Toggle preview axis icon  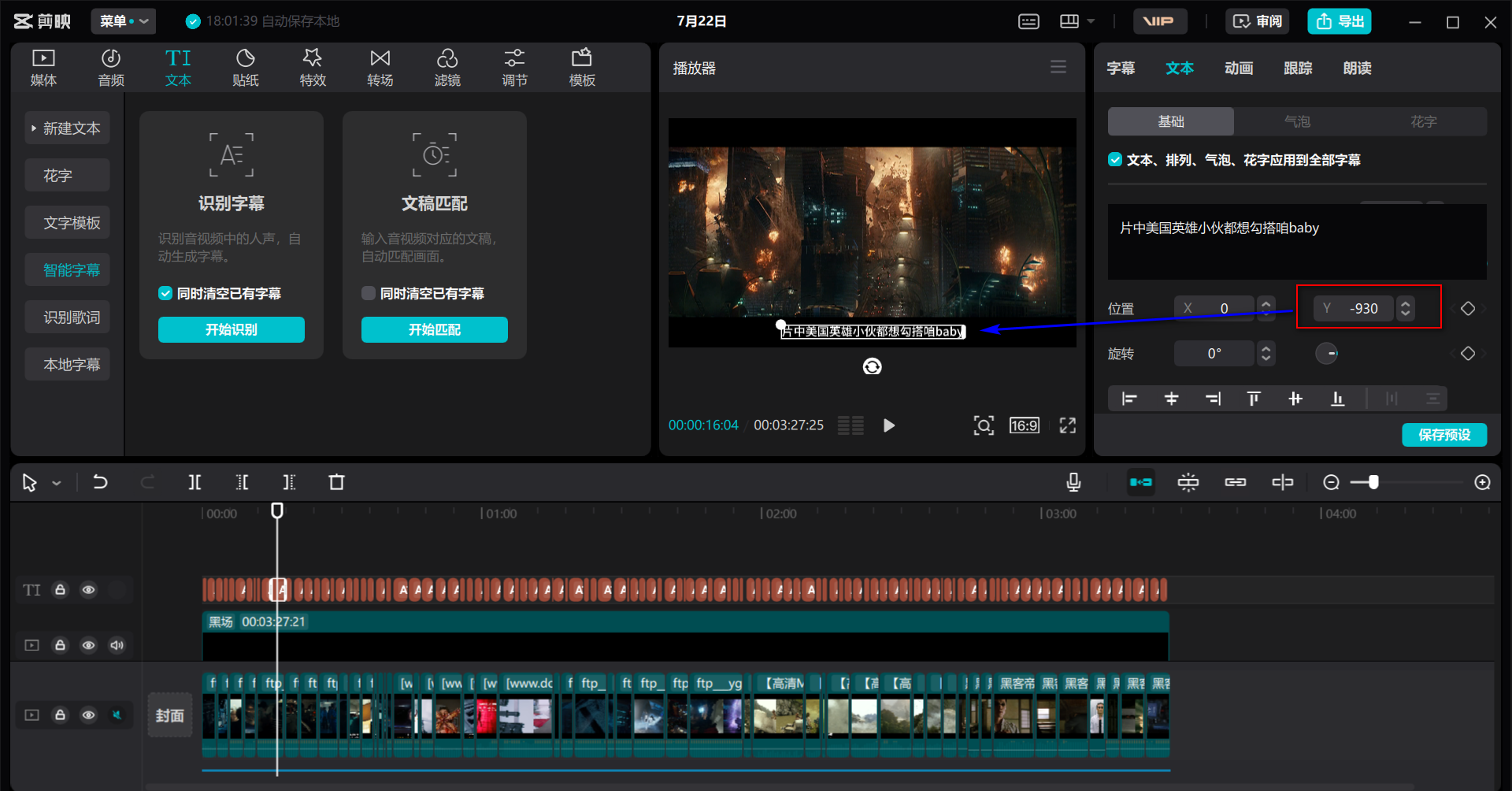(1283, 482)
